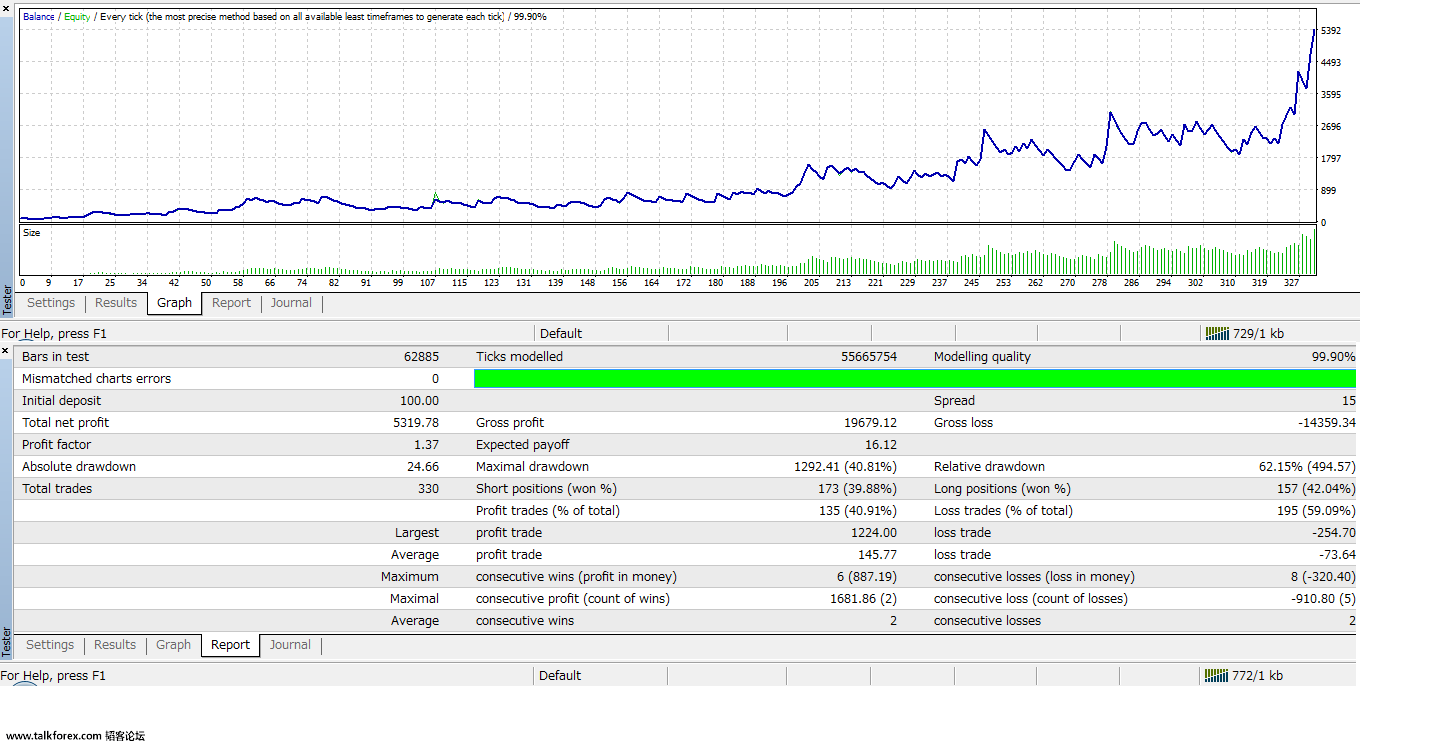Click the connection bars icon beside 729/1 kb
Image resolution: width=1432 pixels, height=746 pixels.
pos(1216,334)
